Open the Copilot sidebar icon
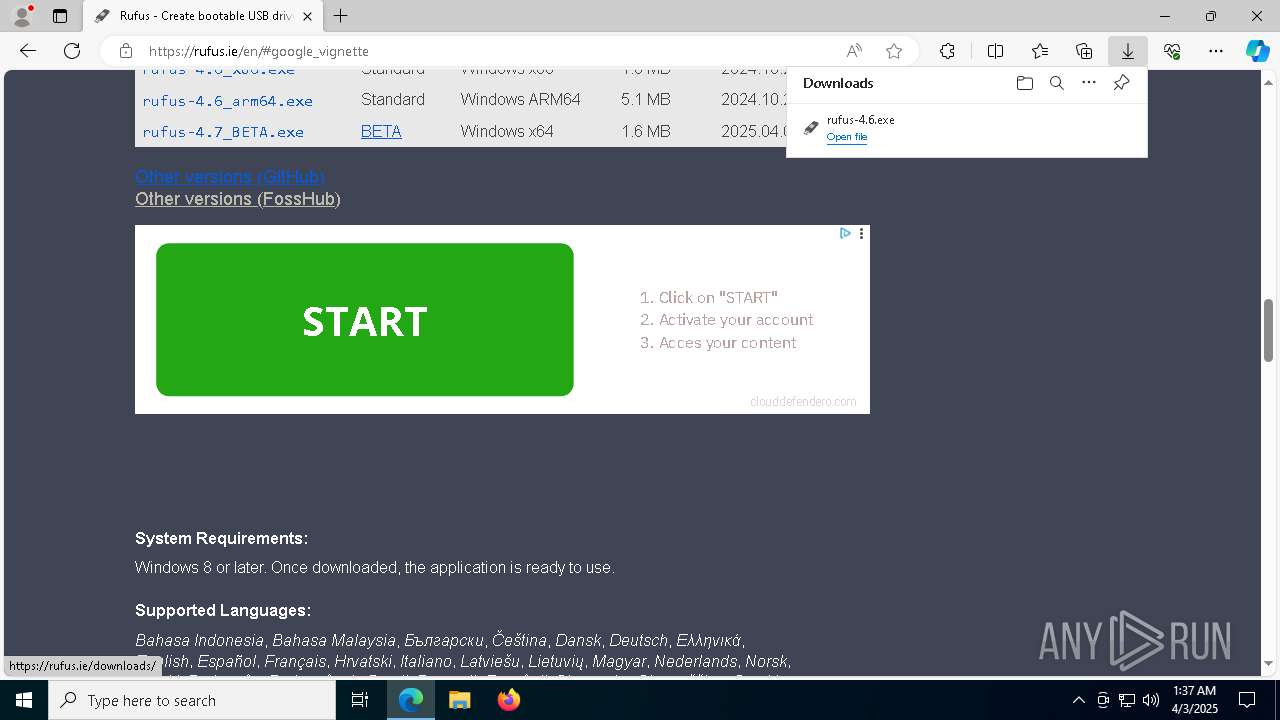1280x720 pixels. click(x=1257, y=51)
